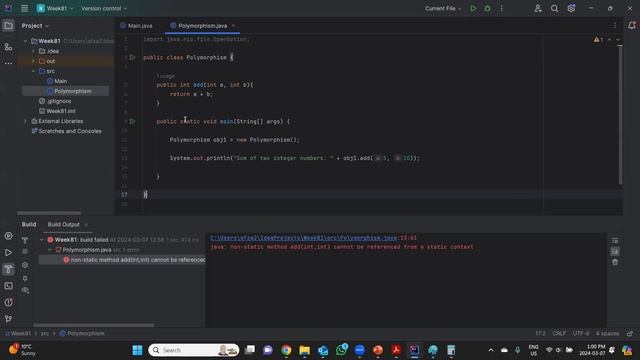Expand the out folder
Image resolution: width=640 pixels, height=360 pixels.
pyautogui.click(x=33, y=61)
